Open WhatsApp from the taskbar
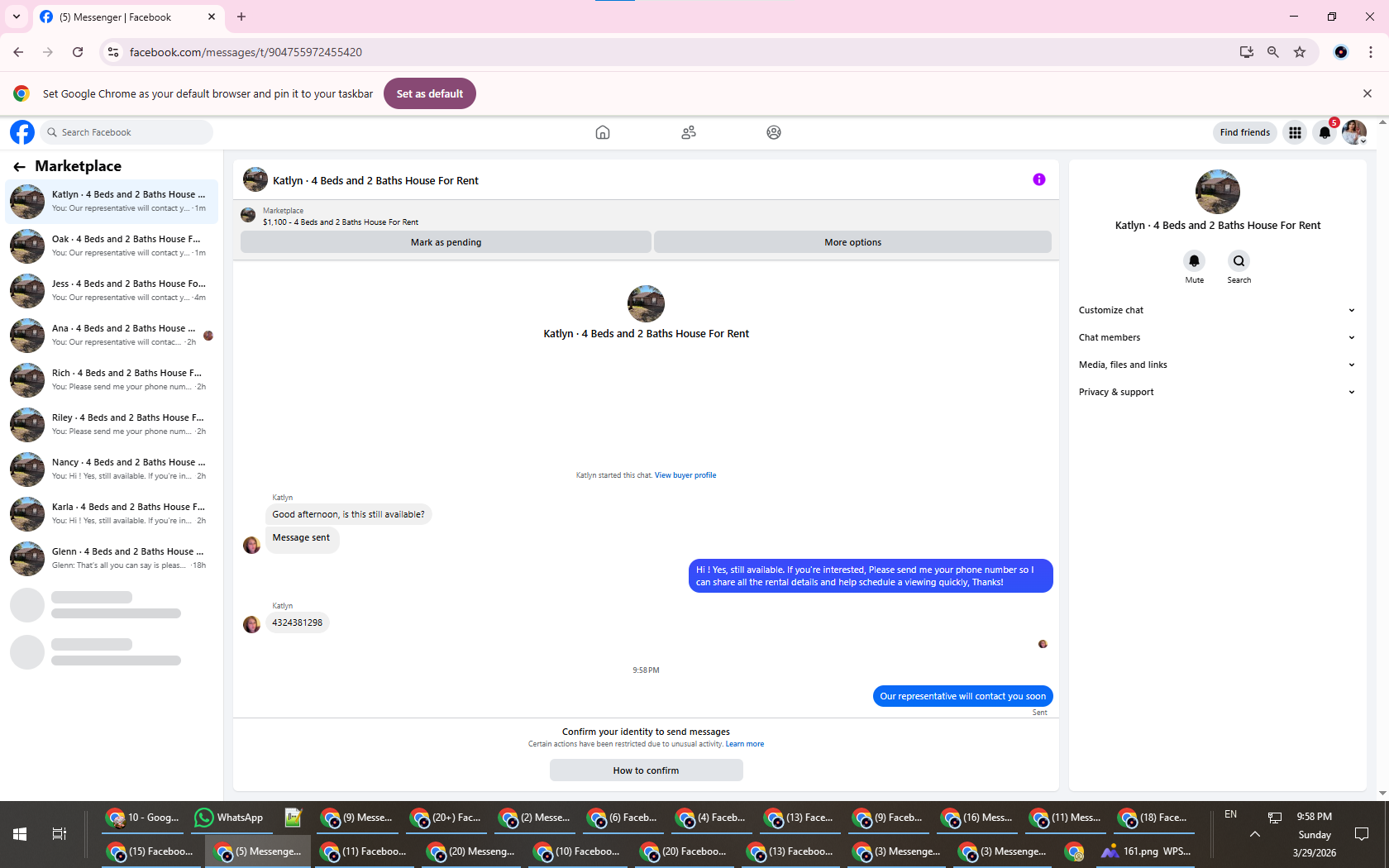Screen dimensions: 1389x868 (x=229, y=818)
